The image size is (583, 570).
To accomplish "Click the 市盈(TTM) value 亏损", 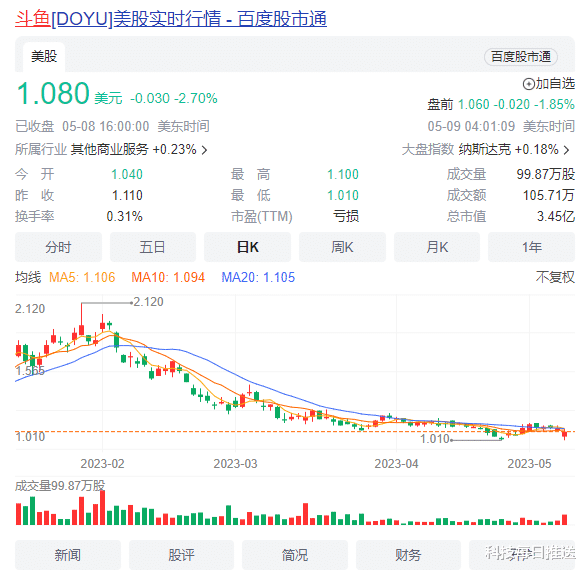I will click(346, 216).
